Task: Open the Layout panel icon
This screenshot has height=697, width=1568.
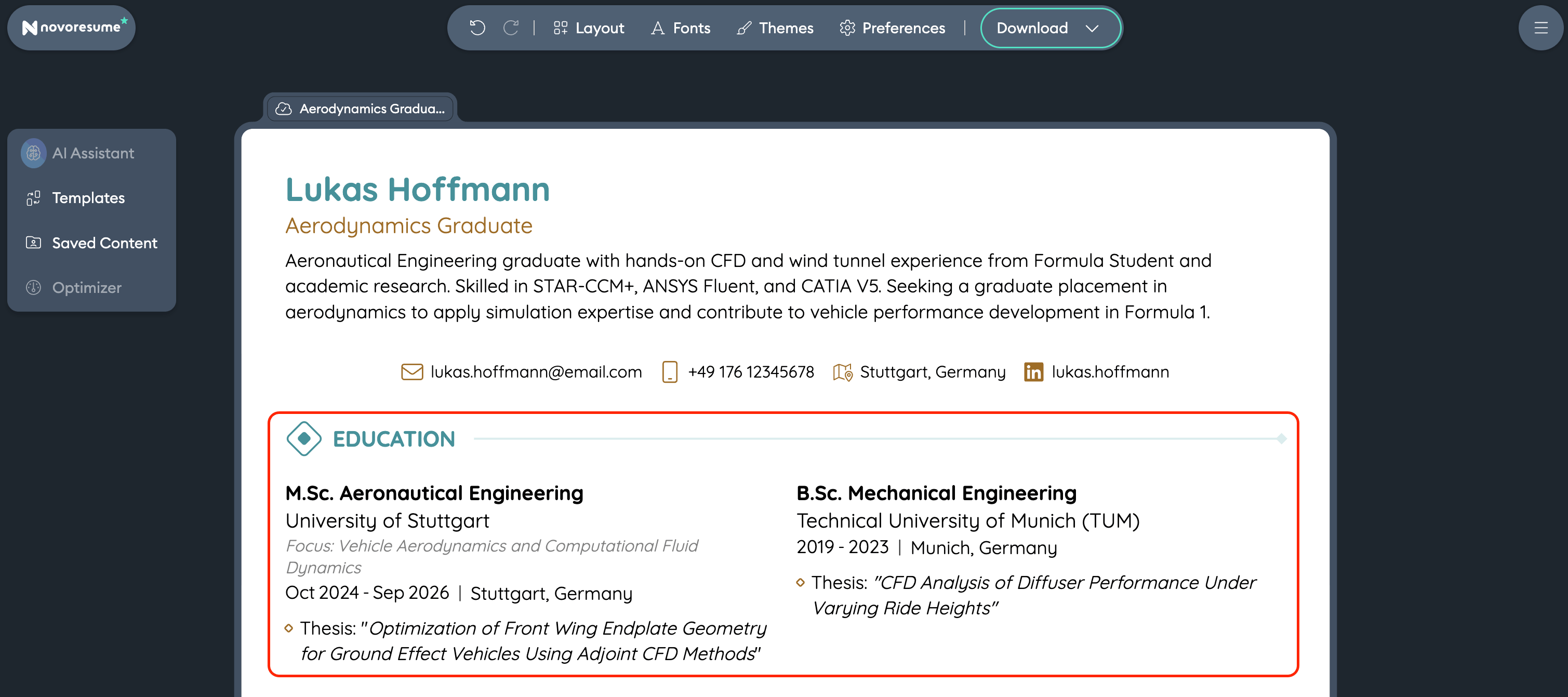Action: (x=561, y=28)
